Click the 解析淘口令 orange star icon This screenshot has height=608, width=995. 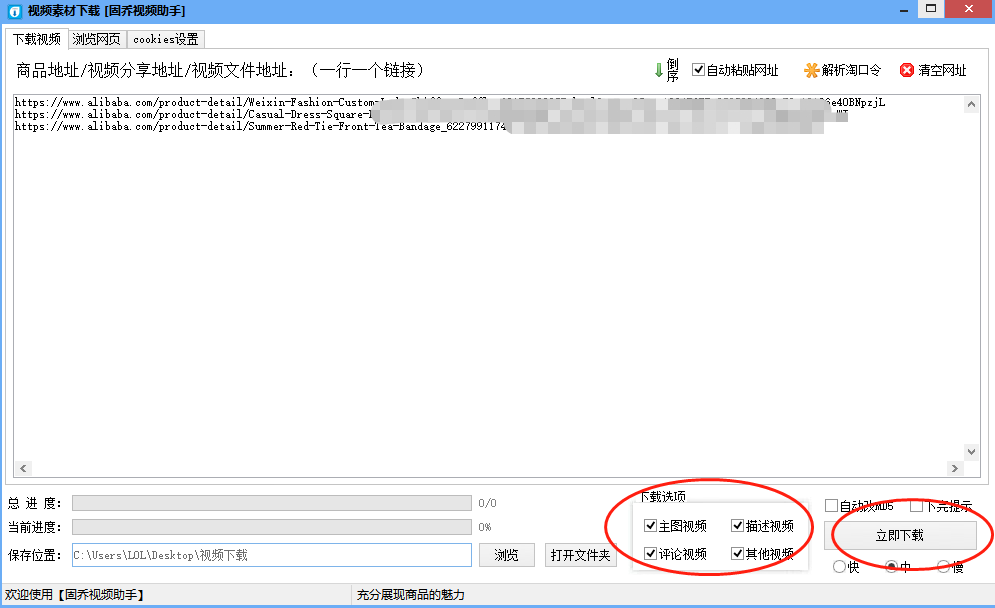click(811, 70)
